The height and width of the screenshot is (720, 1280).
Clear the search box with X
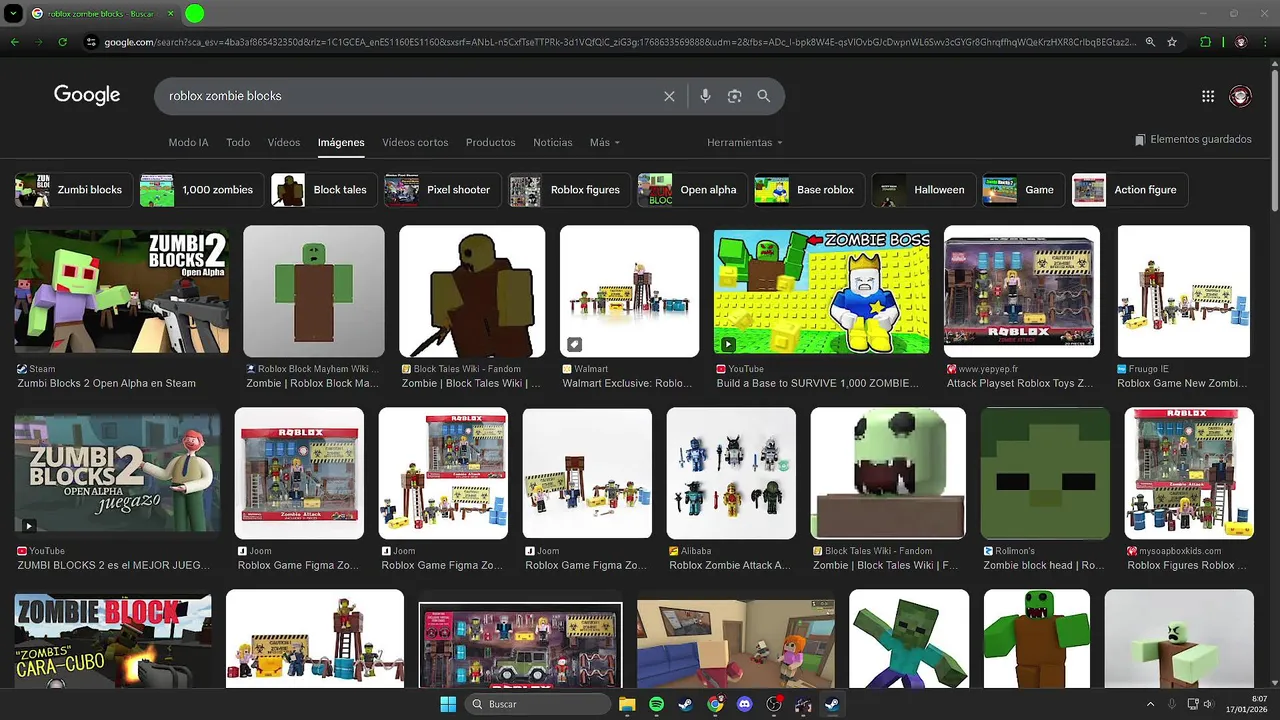[x=669, y=96]
